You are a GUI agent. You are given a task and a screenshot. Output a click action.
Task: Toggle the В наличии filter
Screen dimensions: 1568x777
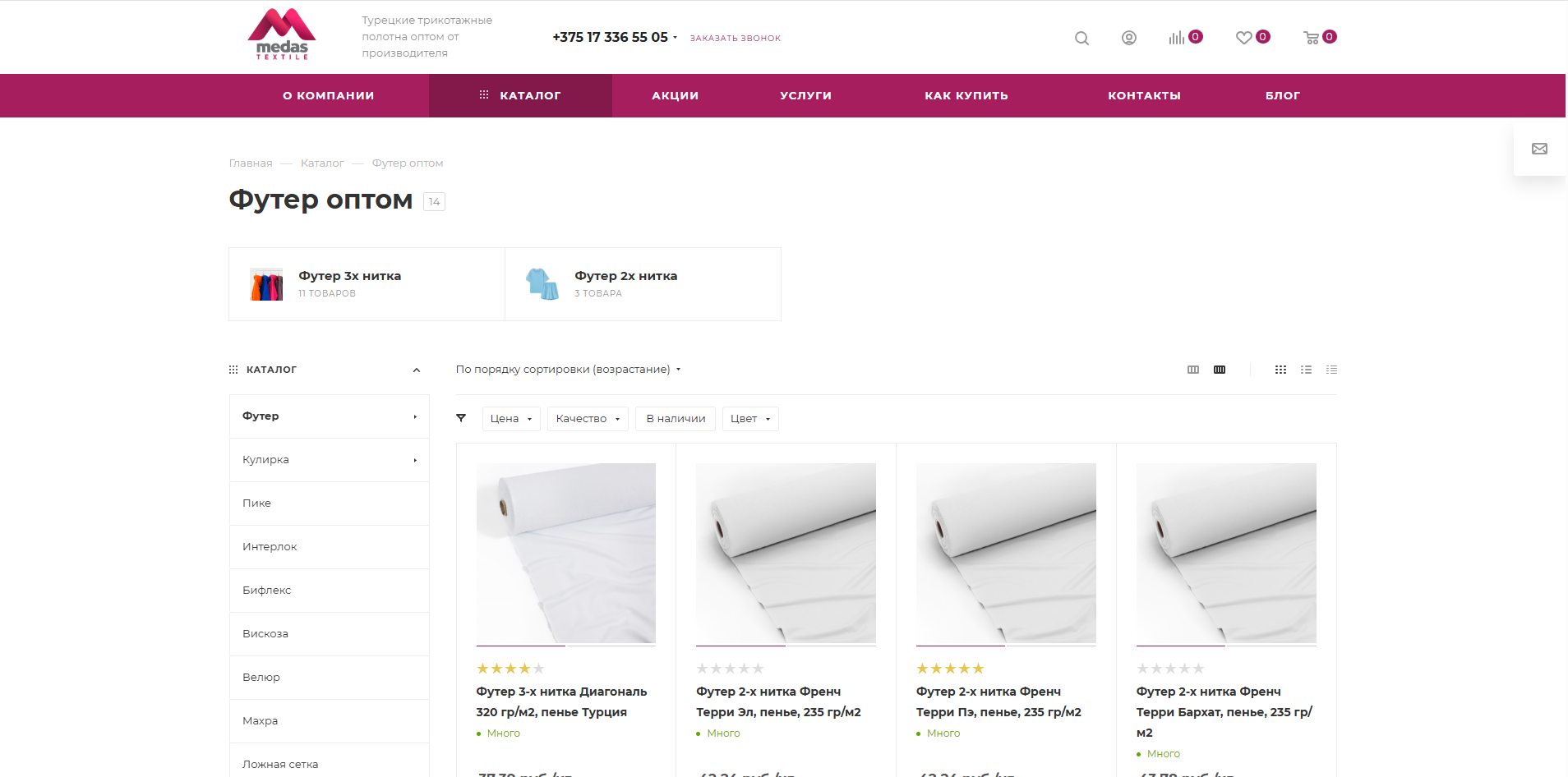point(676,419)
